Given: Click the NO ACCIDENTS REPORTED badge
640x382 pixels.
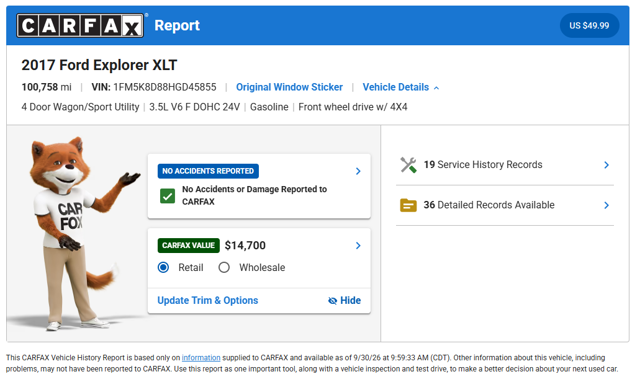Looking at the screenshot, I should [x=208, y=171].
